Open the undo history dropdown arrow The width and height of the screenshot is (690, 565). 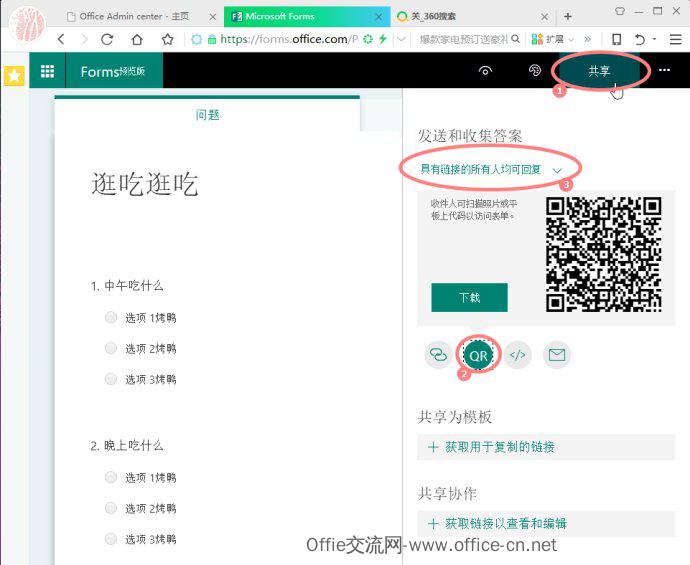(654, 39)
